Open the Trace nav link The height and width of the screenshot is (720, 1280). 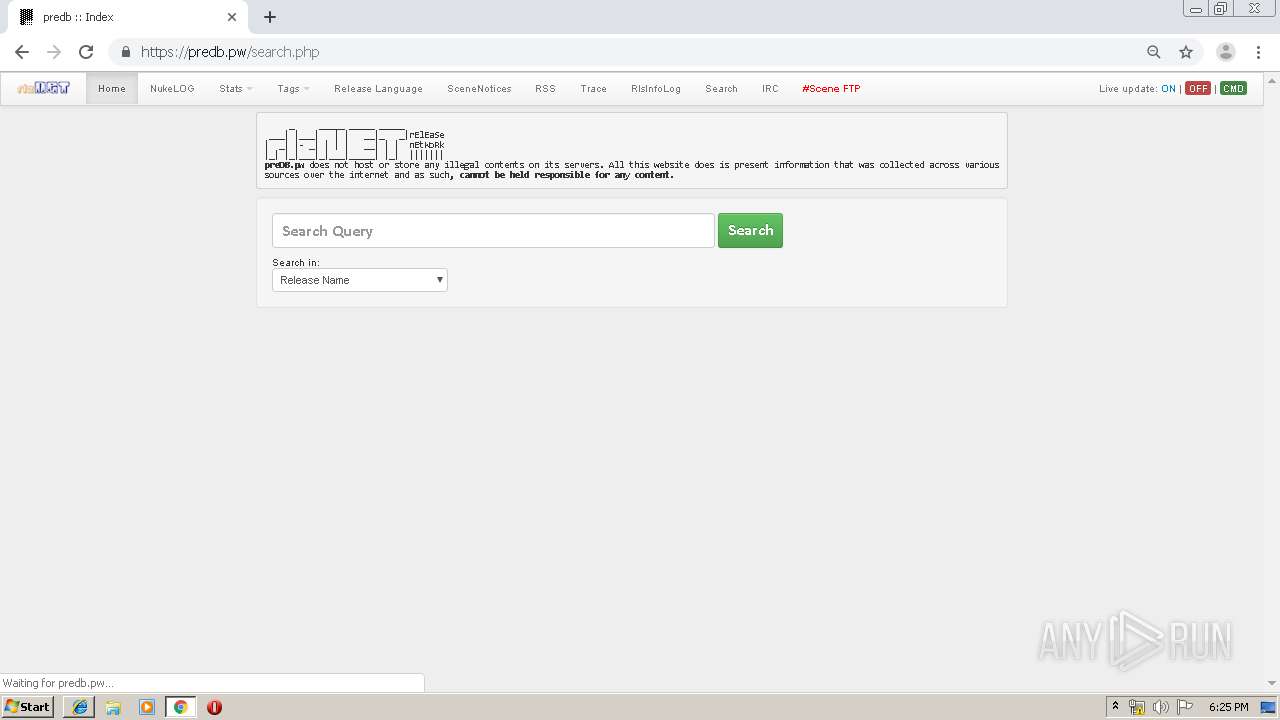pos(594,89)
